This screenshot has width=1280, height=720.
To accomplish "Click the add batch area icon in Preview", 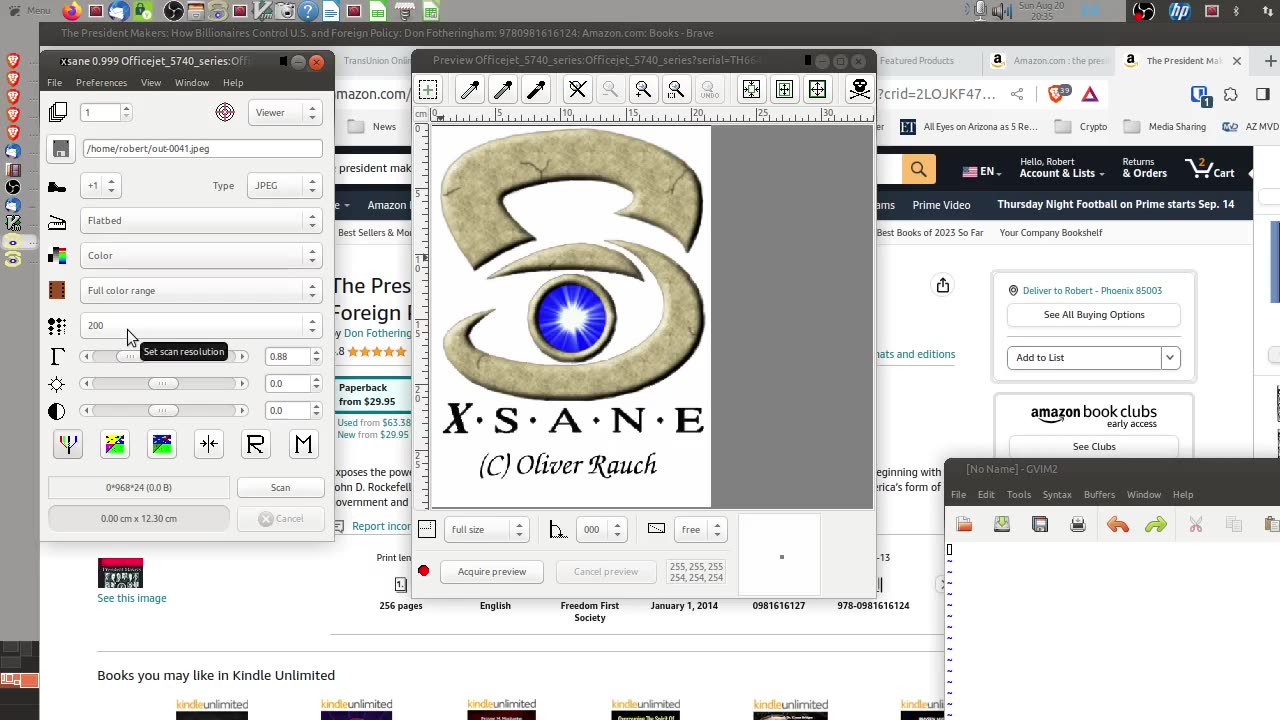I will (x=428, y=90).
